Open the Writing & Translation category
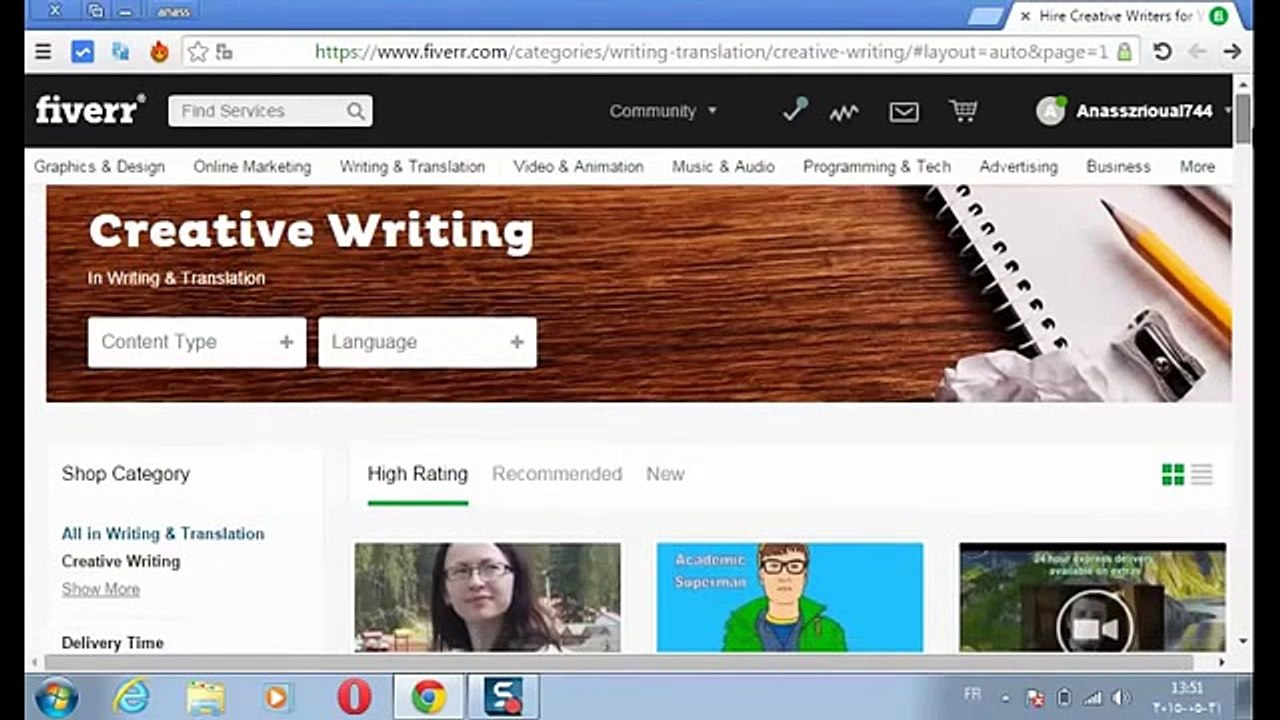This screenshot has height=720, width=1280. pos(412,167)
